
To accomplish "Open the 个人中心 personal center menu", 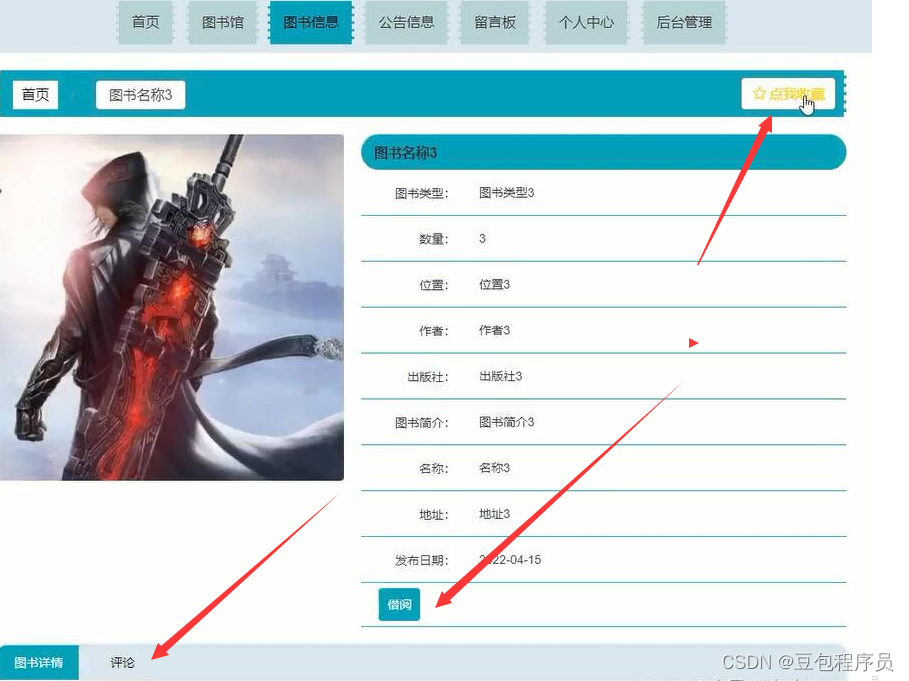I will [586, 22].
